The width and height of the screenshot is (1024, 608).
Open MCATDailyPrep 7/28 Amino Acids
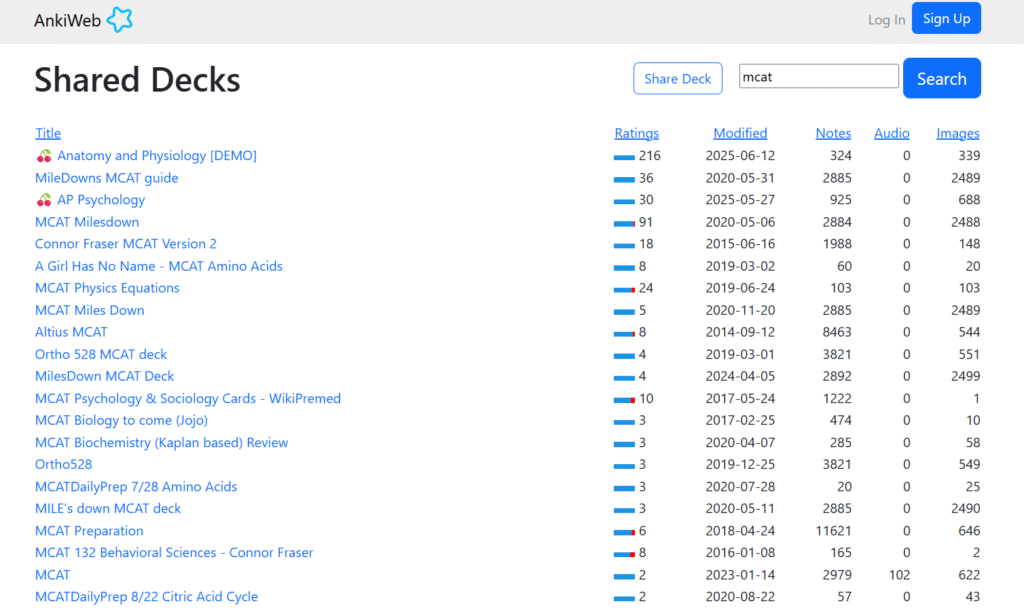[136, 487]
